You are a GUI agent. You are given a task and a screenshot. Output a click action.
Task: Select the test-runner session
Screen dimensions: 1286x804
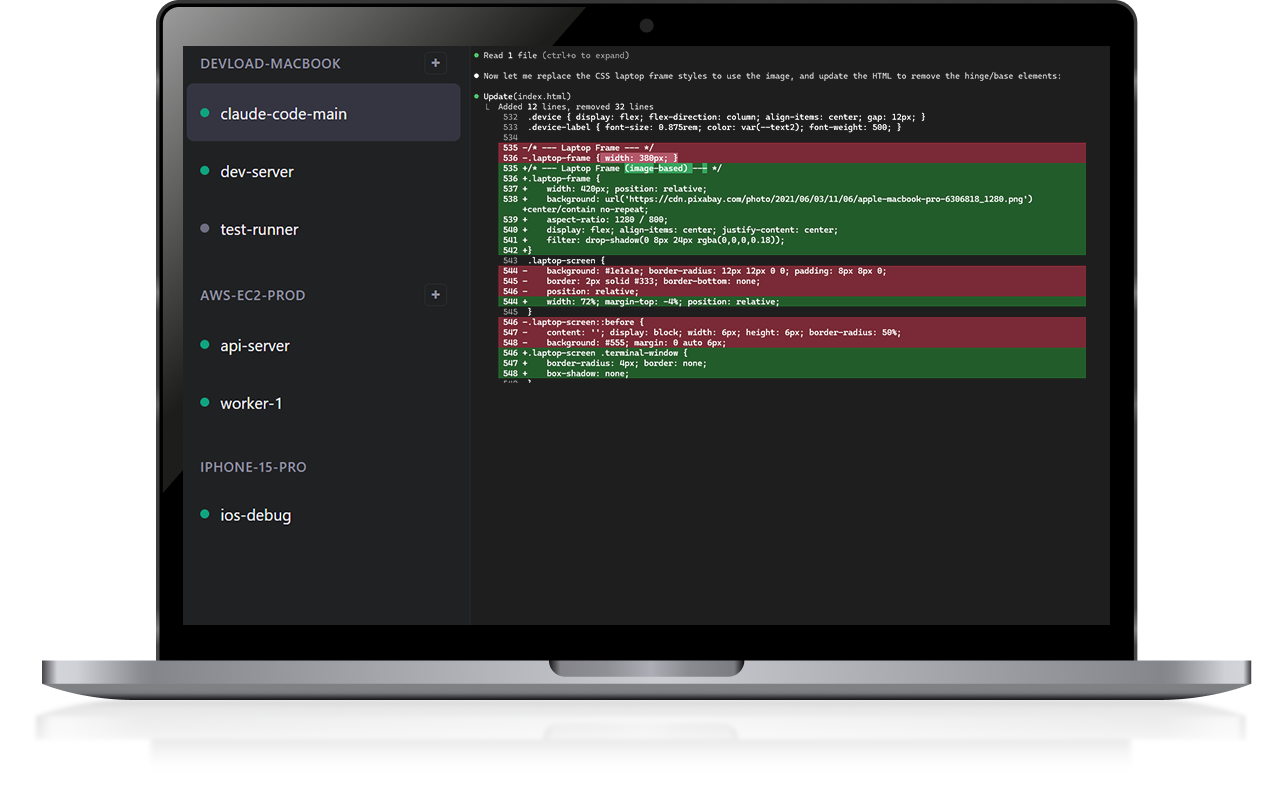259,229
